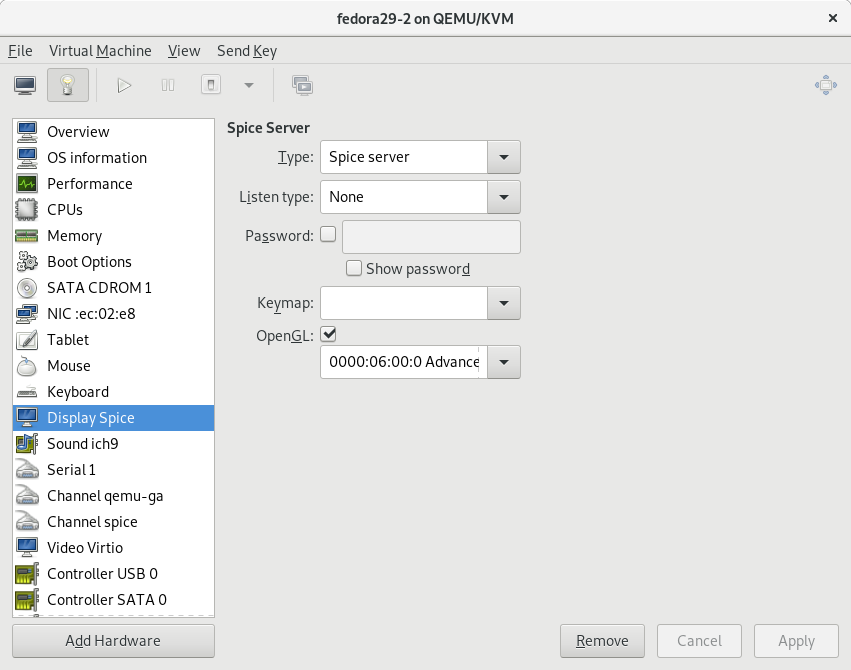Image resolution: width=851 pixels, height=670 pixels.
Task: Click the SATA CDROM 1 disc icon
Action: point(27,288)
